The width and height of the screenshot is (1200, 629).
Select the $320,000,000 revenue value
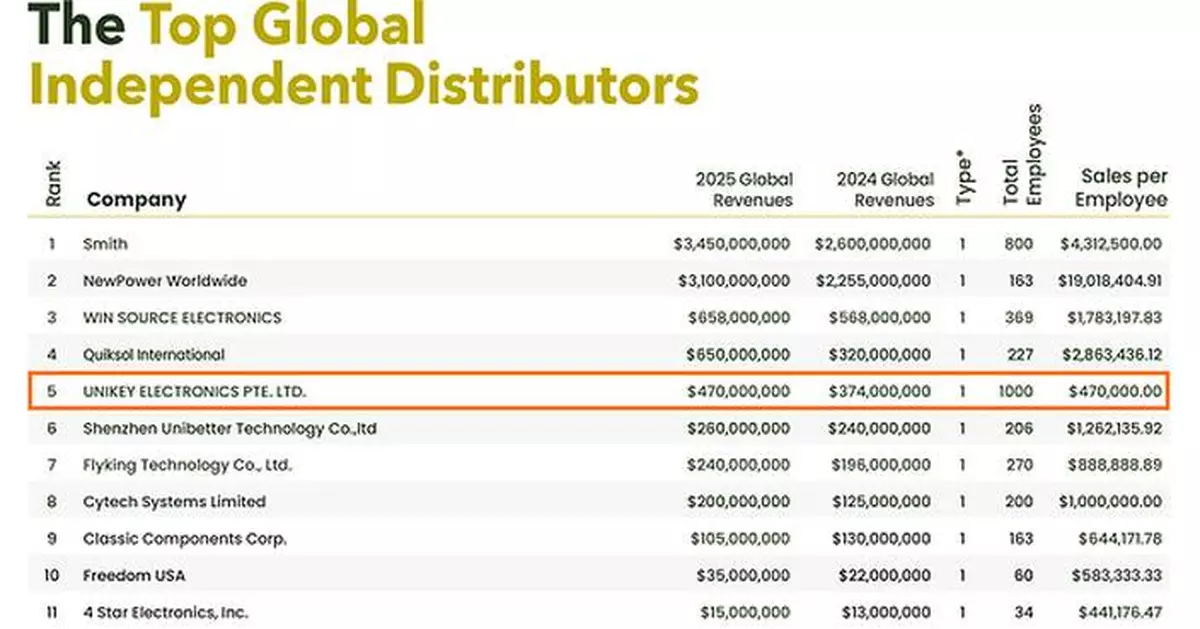[880, 354]
